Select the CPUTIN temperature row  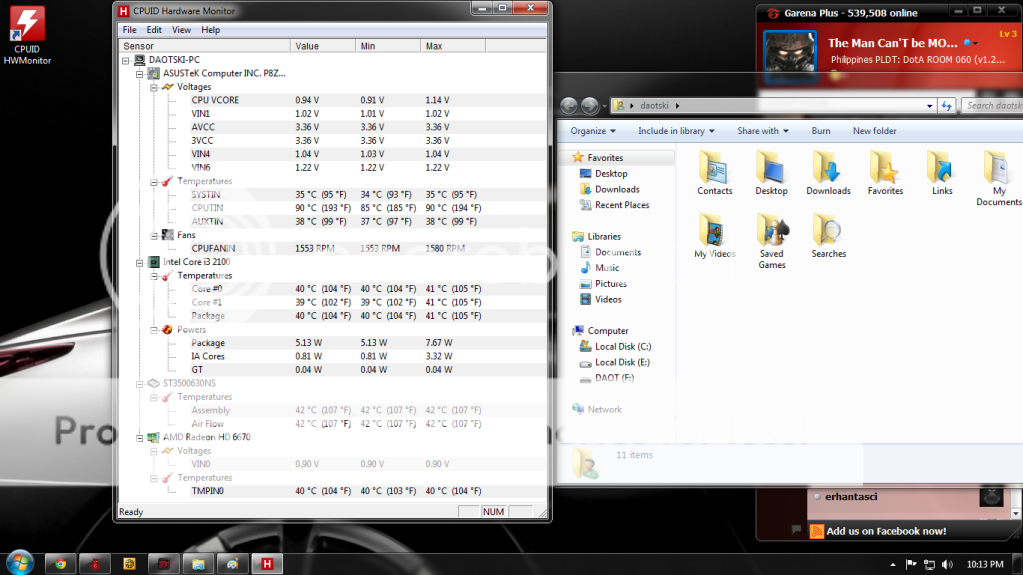(333, 208)
